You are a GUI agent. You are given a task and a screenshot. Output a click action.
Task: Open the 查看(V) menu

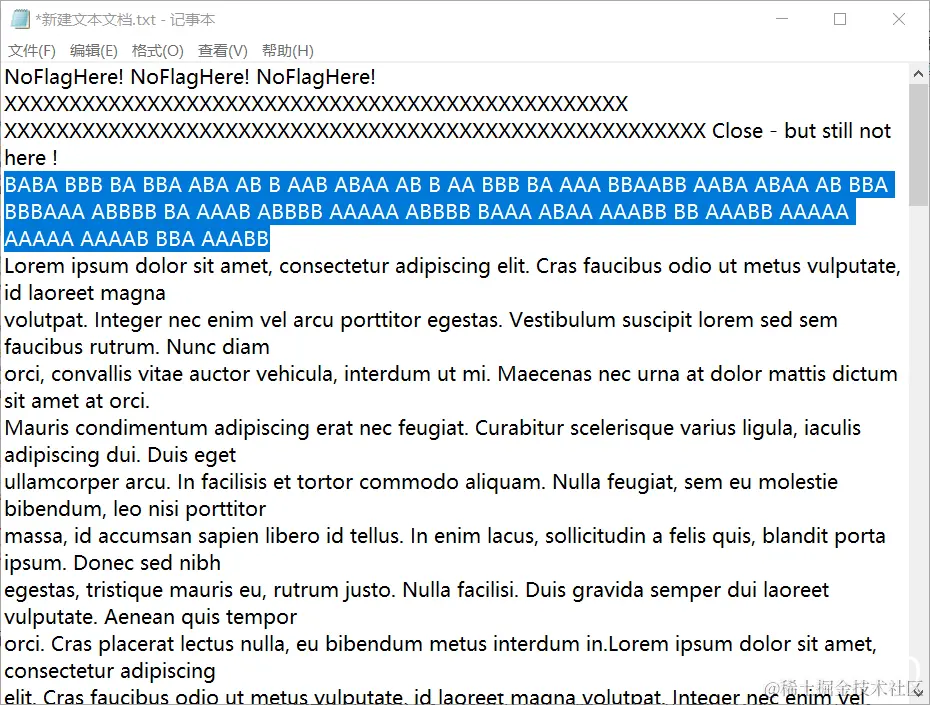222,51
